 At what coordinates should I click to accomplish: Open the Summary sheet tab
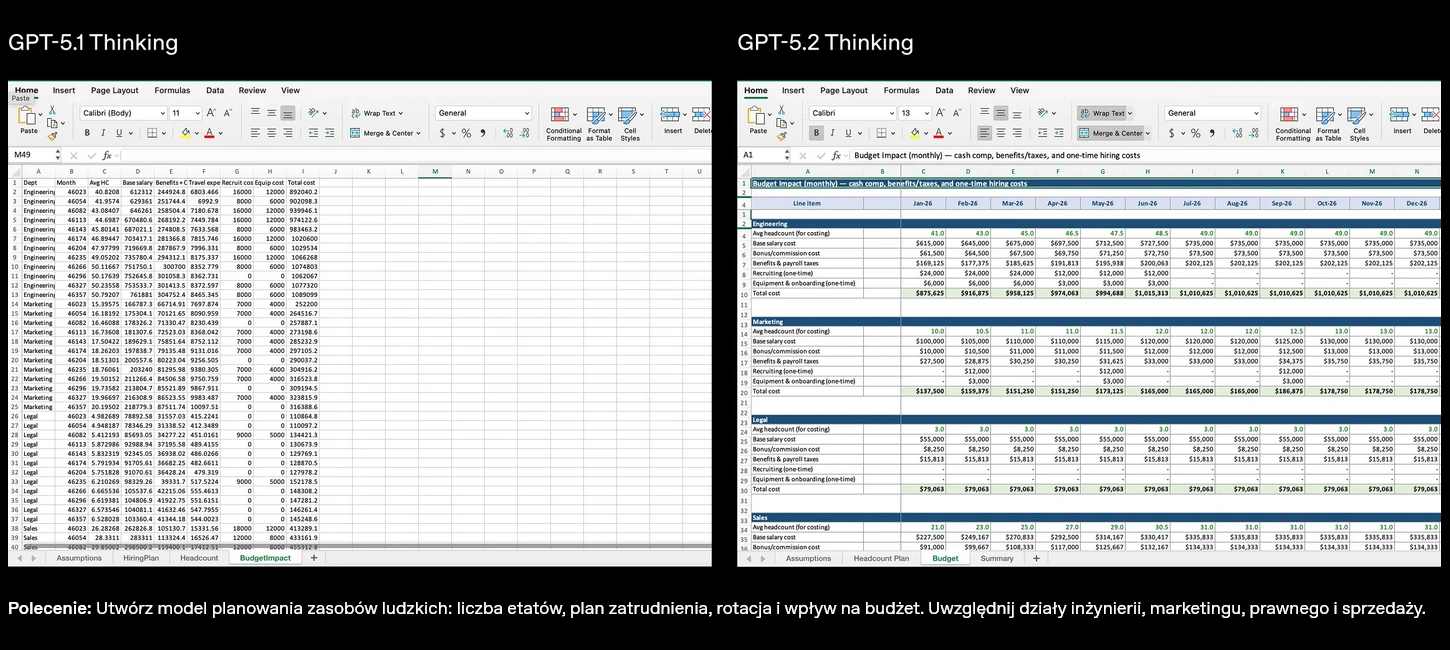coord(996,558)
